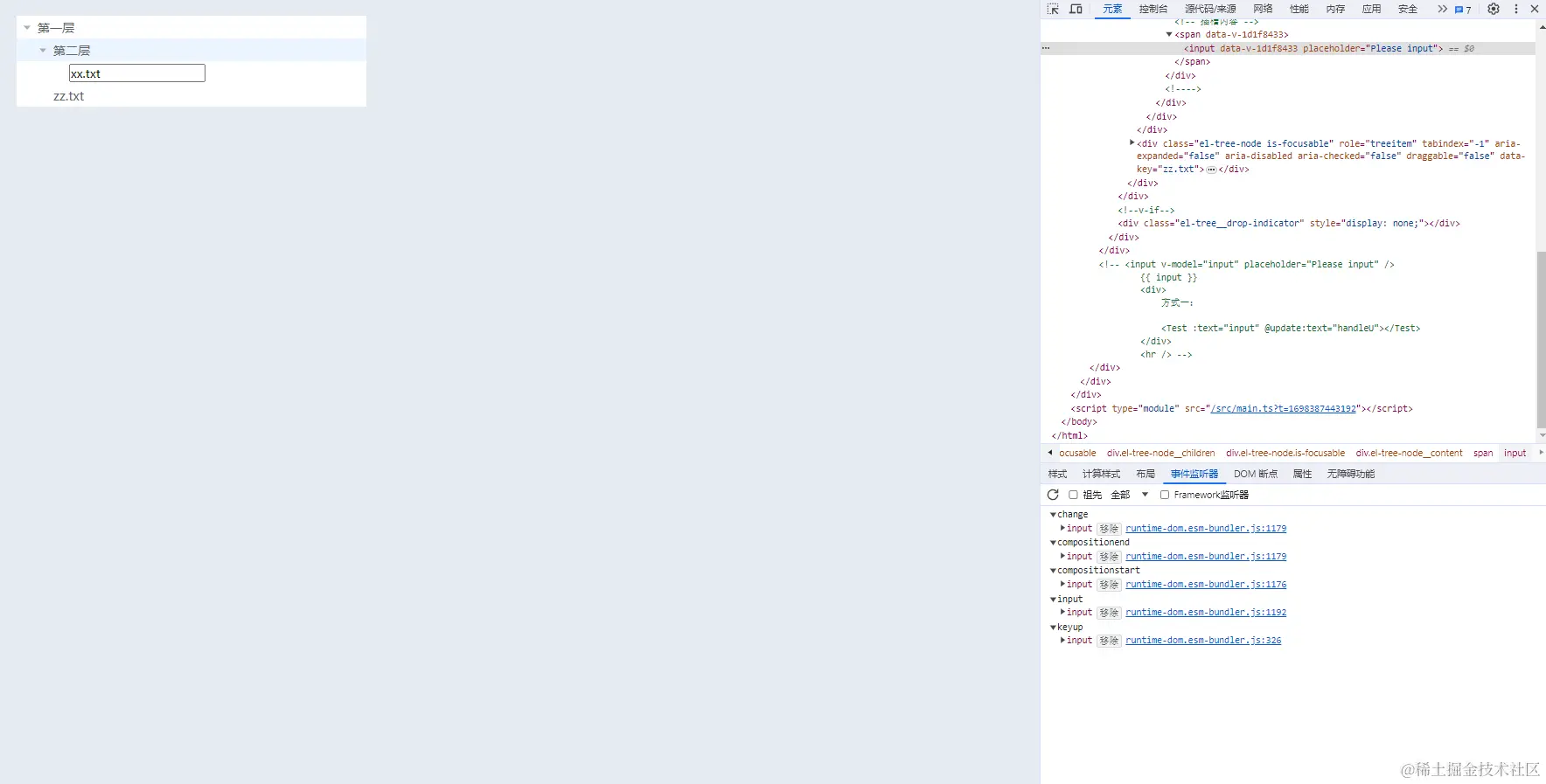Viewport: 1546px width, 784px height.
Task: Expand the input listener under compositionend
Action: click(x=1062, y=556)
